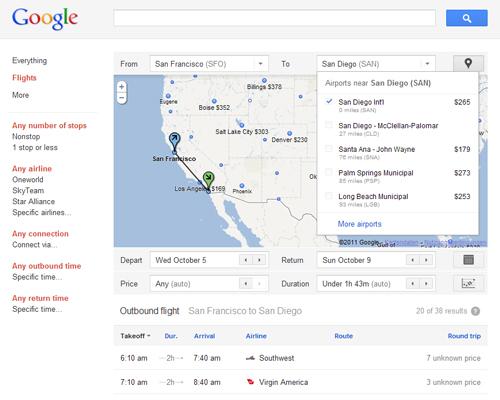Select Any airline filter
500x400 pixels.
pos(32,169)
